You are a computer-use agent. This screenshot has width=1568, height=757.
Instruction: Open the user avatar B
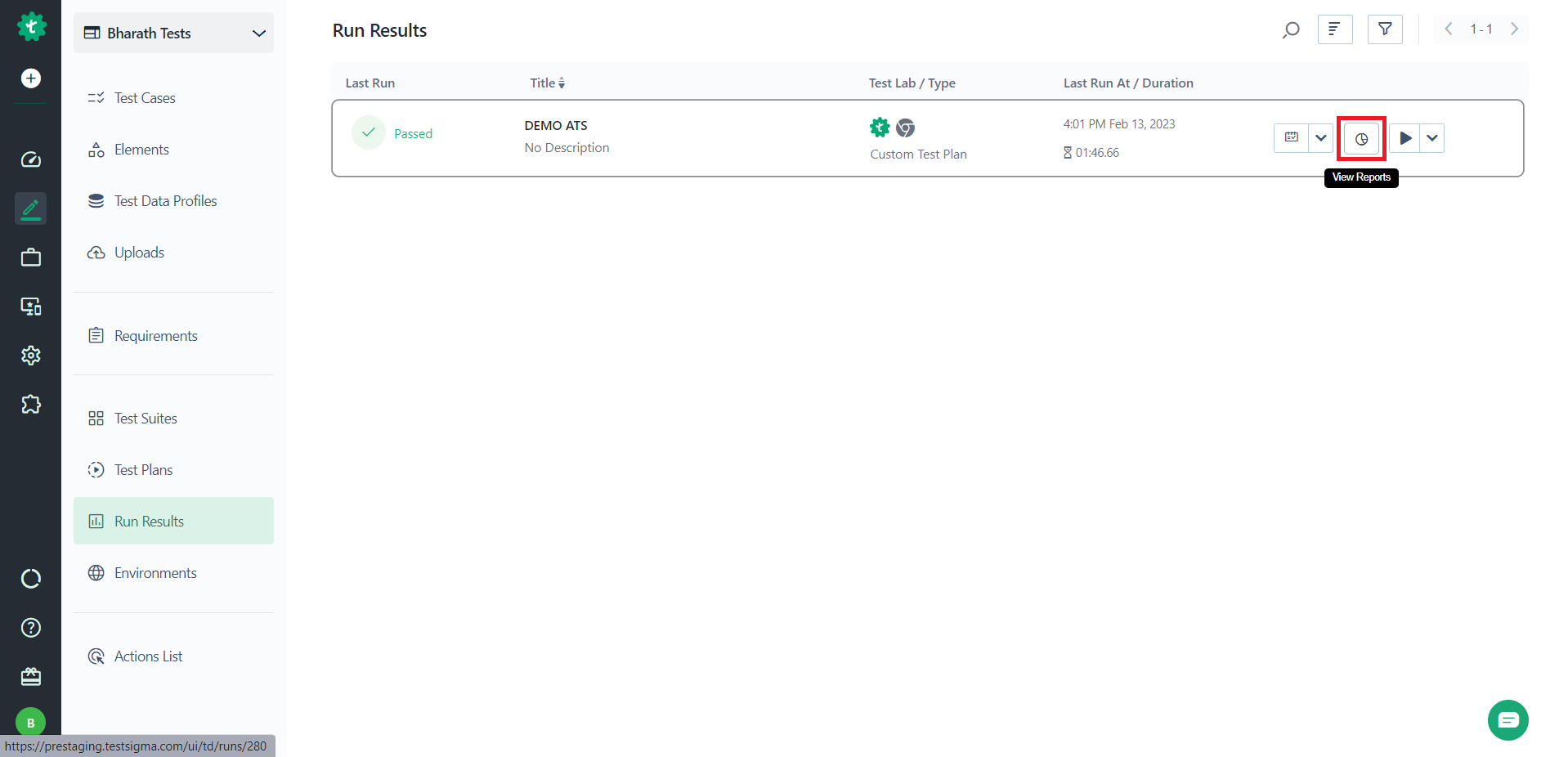pyautogui.click(x=31, y=723)
